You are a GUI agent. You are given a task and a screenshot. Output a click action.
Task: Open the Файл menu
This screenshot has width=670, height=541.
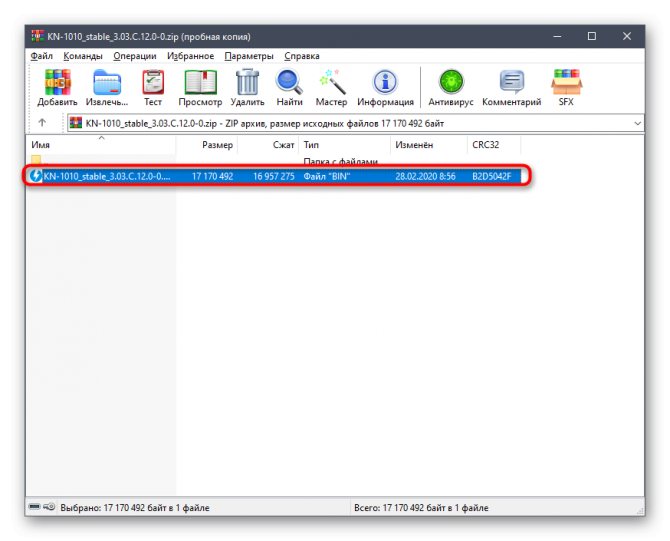41,56
